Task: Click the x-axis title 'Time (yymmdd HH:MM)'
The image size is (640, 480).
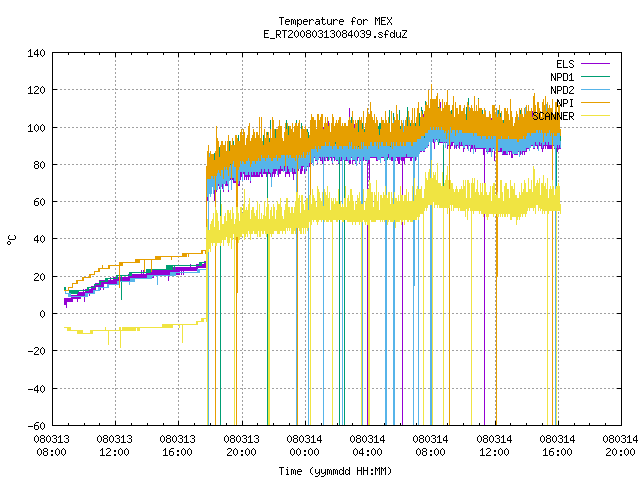Action: point(335,471)
